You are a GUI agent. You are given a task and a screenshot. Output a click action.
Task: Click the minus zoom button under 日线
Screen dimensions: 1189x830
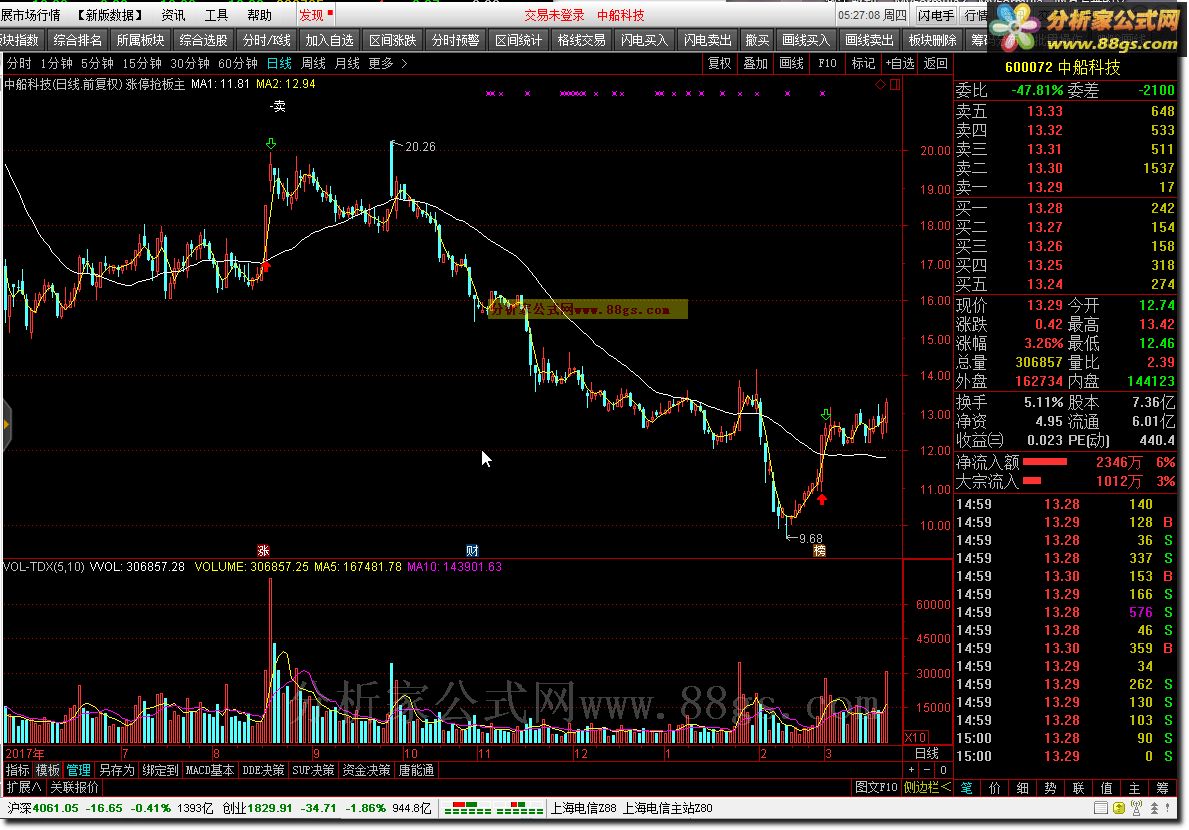tap(927, 770)
